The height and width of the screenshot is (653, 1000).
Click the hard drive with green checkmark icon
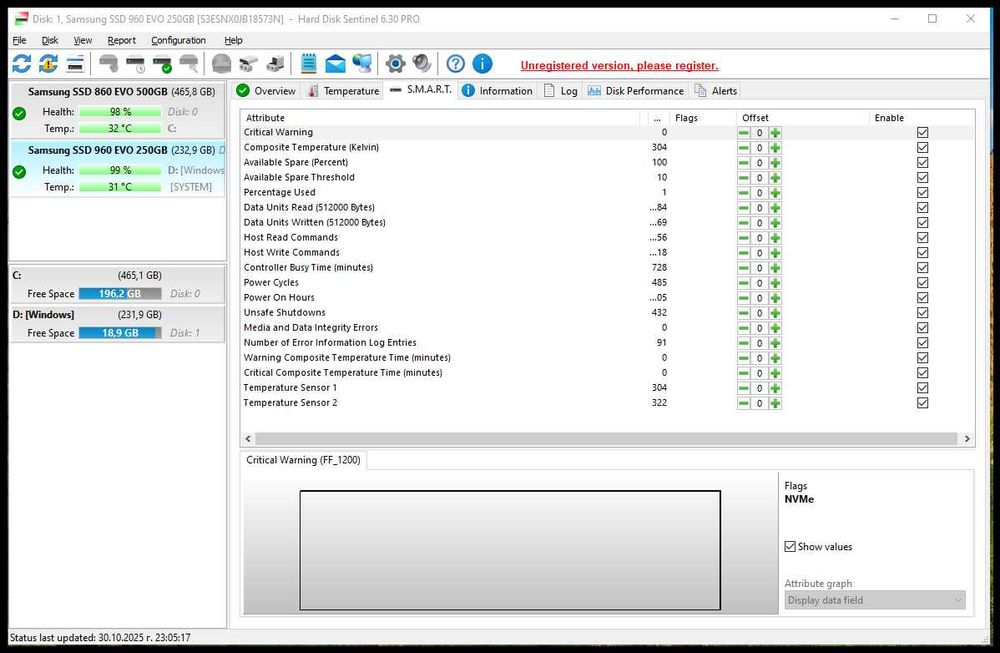coord(162,64)
